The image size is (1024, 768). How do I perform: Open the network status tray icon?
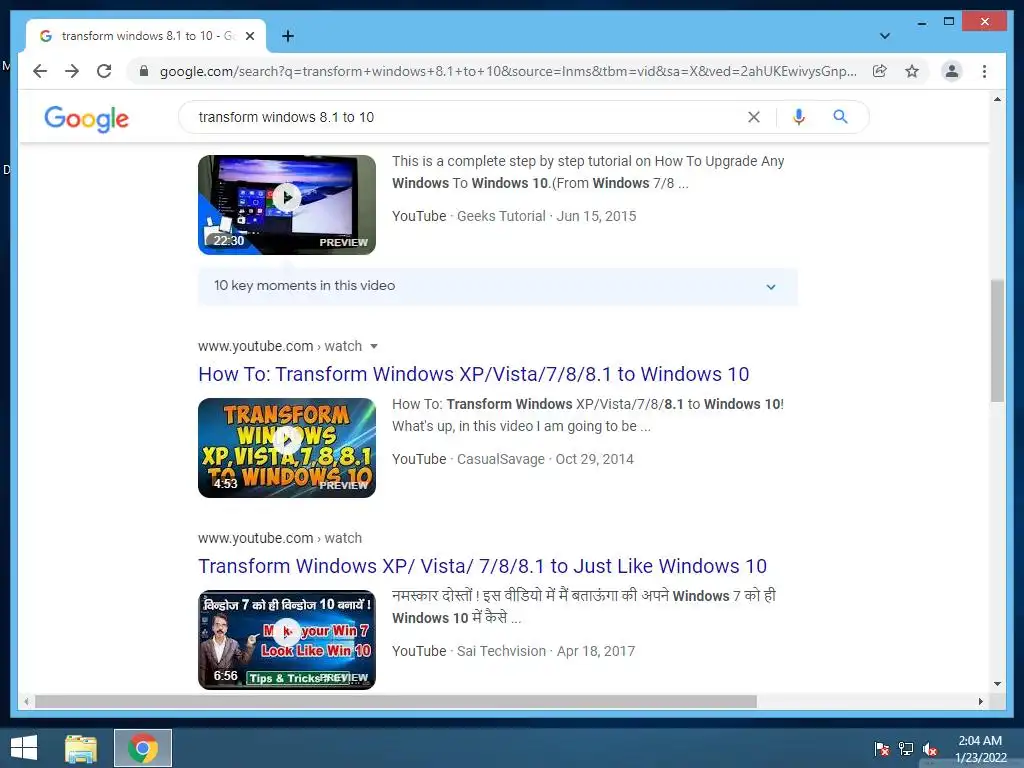(x=906, y=749)
